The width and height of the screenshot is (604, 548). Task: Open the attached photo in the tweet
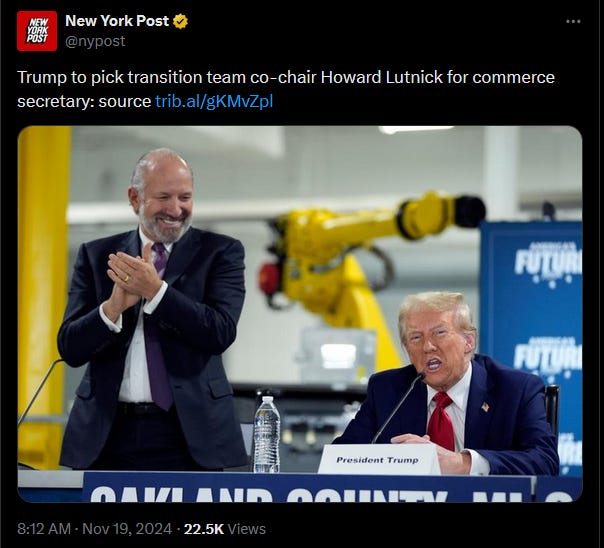[300, 314]
